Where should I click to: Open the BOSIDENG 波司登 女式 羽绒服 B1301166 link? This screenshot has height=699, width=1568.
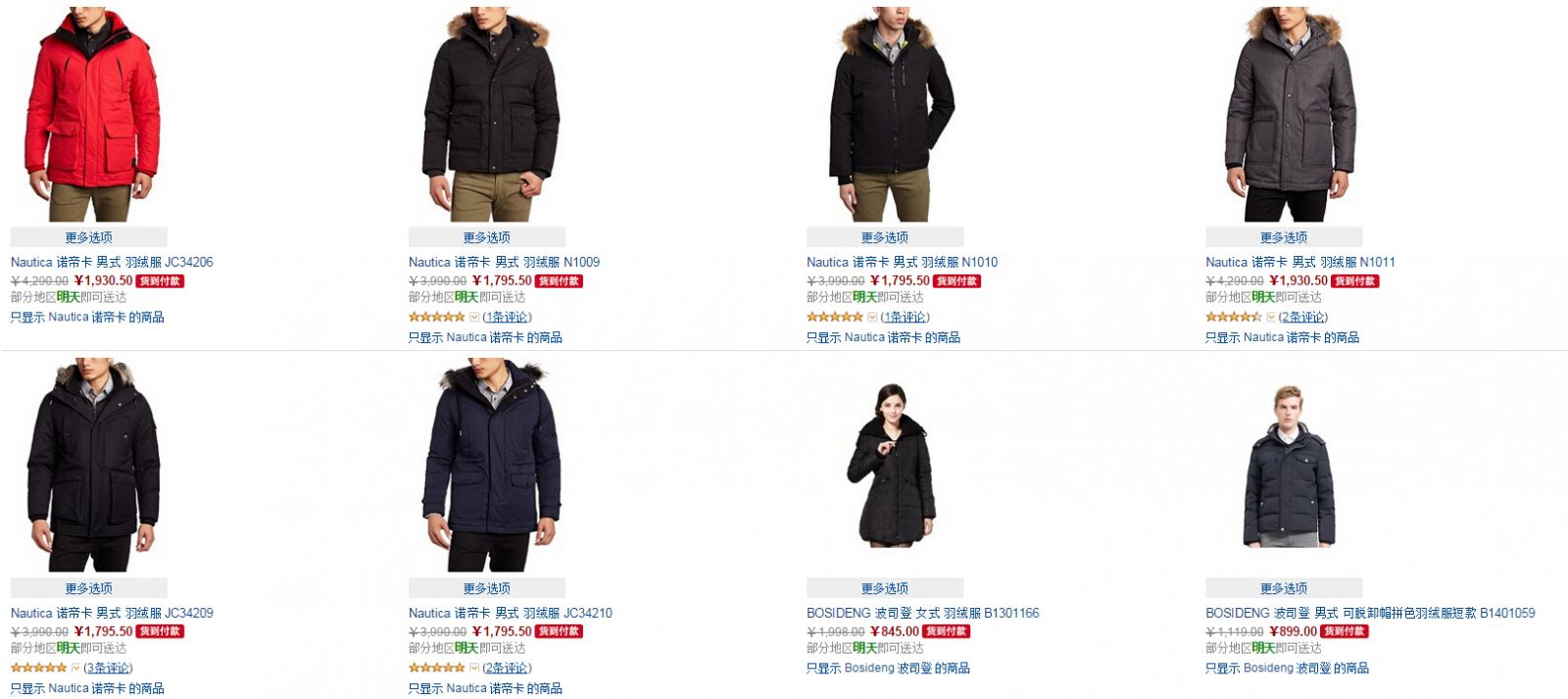[x=923, y=613]
